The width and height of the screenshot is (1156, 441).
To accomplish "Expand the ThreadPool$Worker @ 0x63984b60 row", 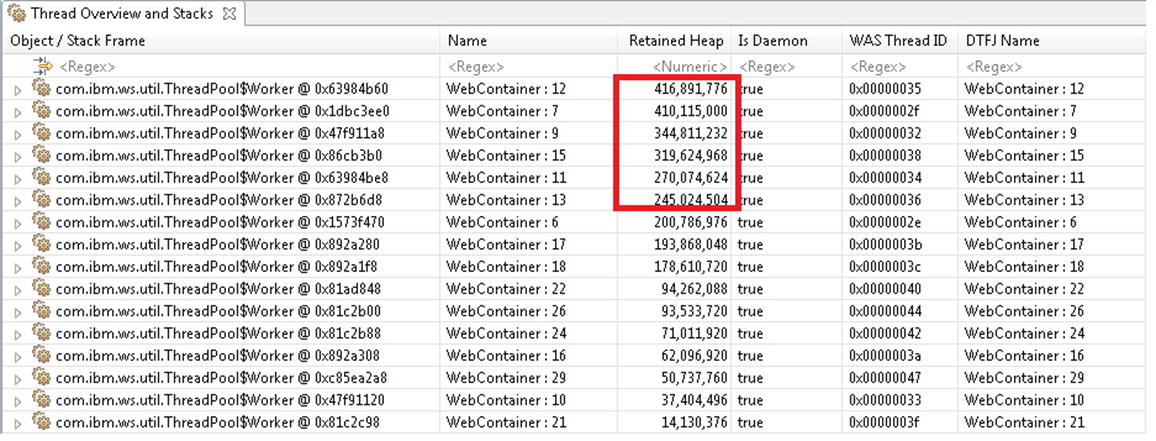I will (16, 89).
